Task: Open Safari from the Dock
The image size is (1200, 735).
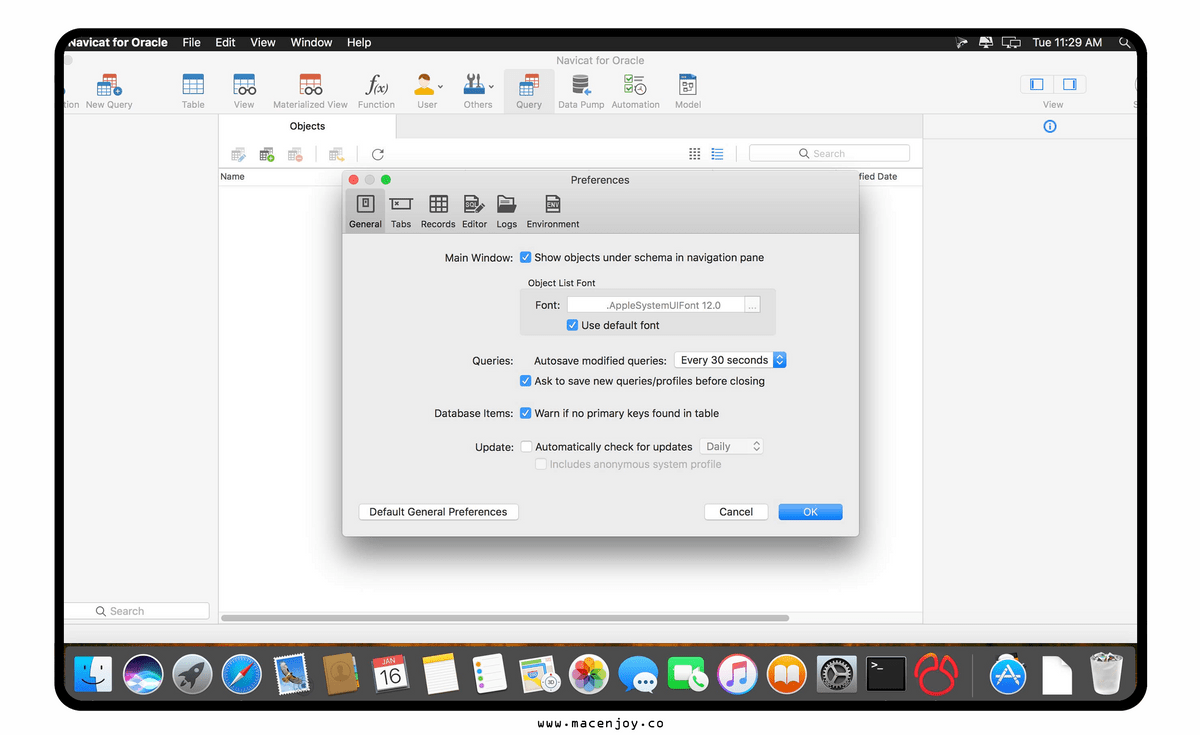Action: click(x=242, y=675)
